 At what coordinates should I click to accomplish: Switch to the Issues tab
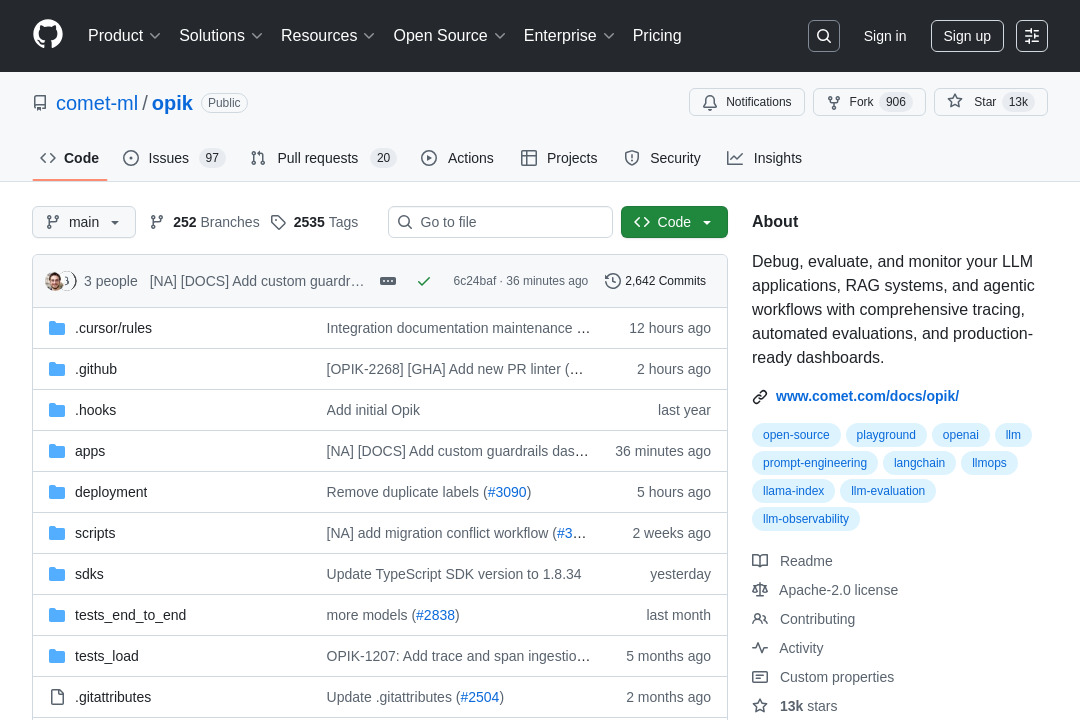click(174, 158)
